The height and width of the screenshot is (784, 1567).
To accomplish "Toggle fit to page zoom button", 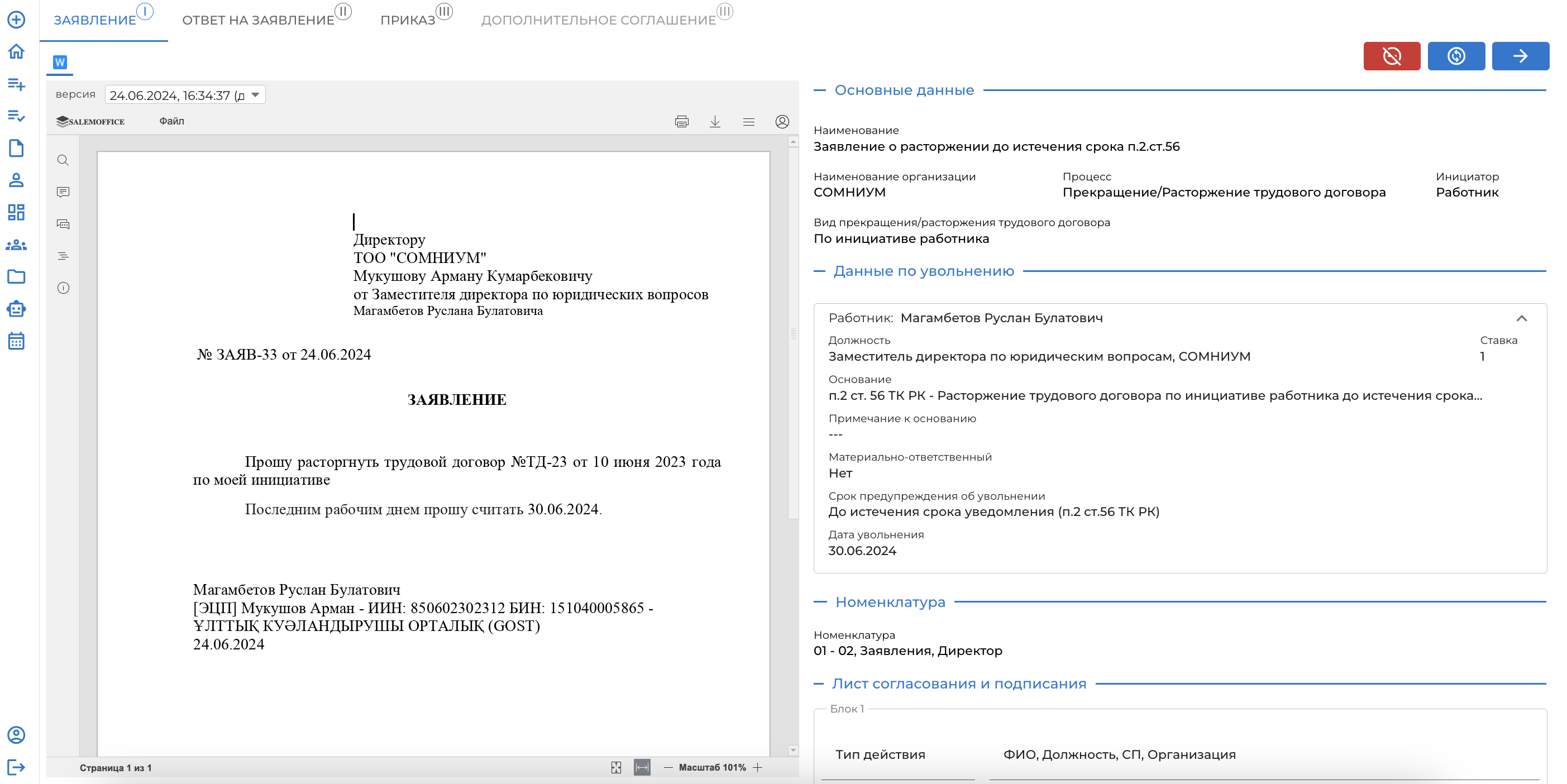I will click(x=615, y=768).
